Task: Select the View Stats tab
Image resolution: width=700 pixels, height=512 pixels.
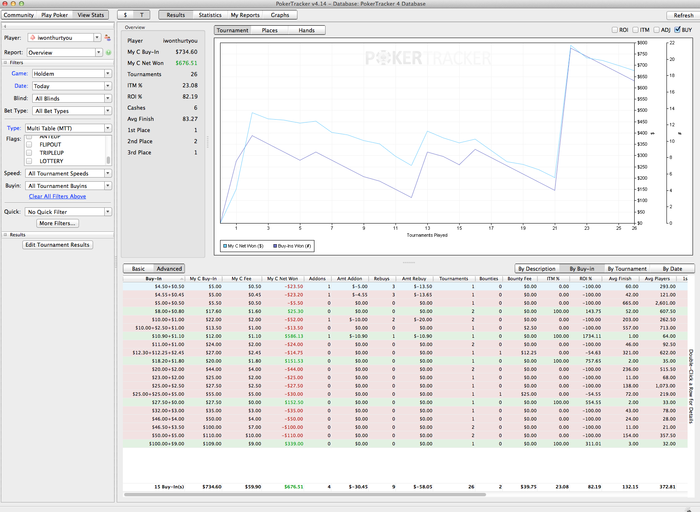Action: [x=91, y=15]
